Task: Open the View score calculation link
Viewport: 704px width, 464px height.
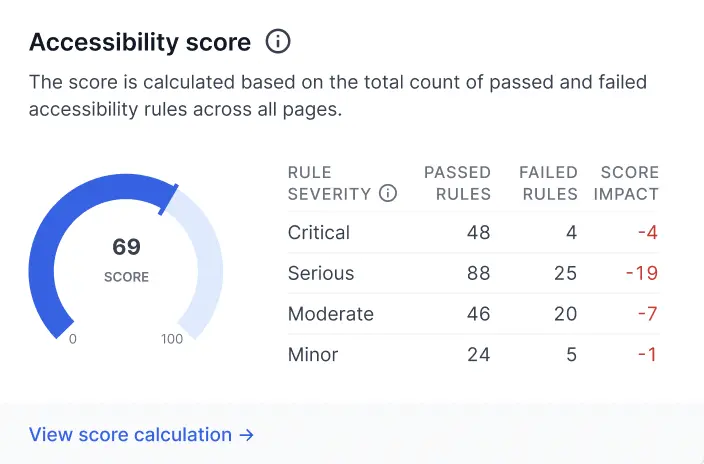Action: click(x=141, y=435)
